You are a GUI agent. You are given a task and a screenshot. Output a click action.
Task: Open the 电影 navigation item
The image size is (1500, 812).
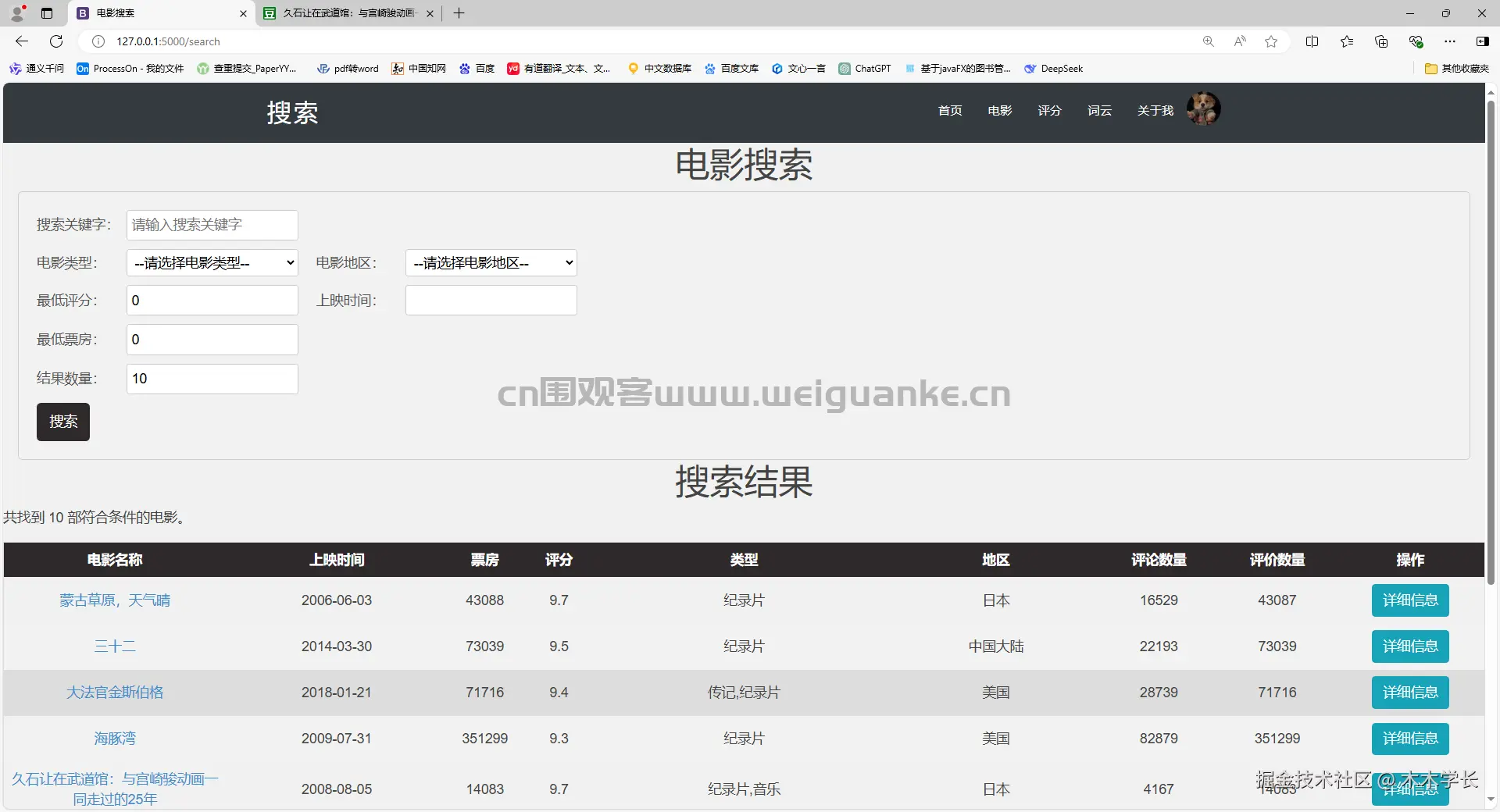[x=1000, y=111]
